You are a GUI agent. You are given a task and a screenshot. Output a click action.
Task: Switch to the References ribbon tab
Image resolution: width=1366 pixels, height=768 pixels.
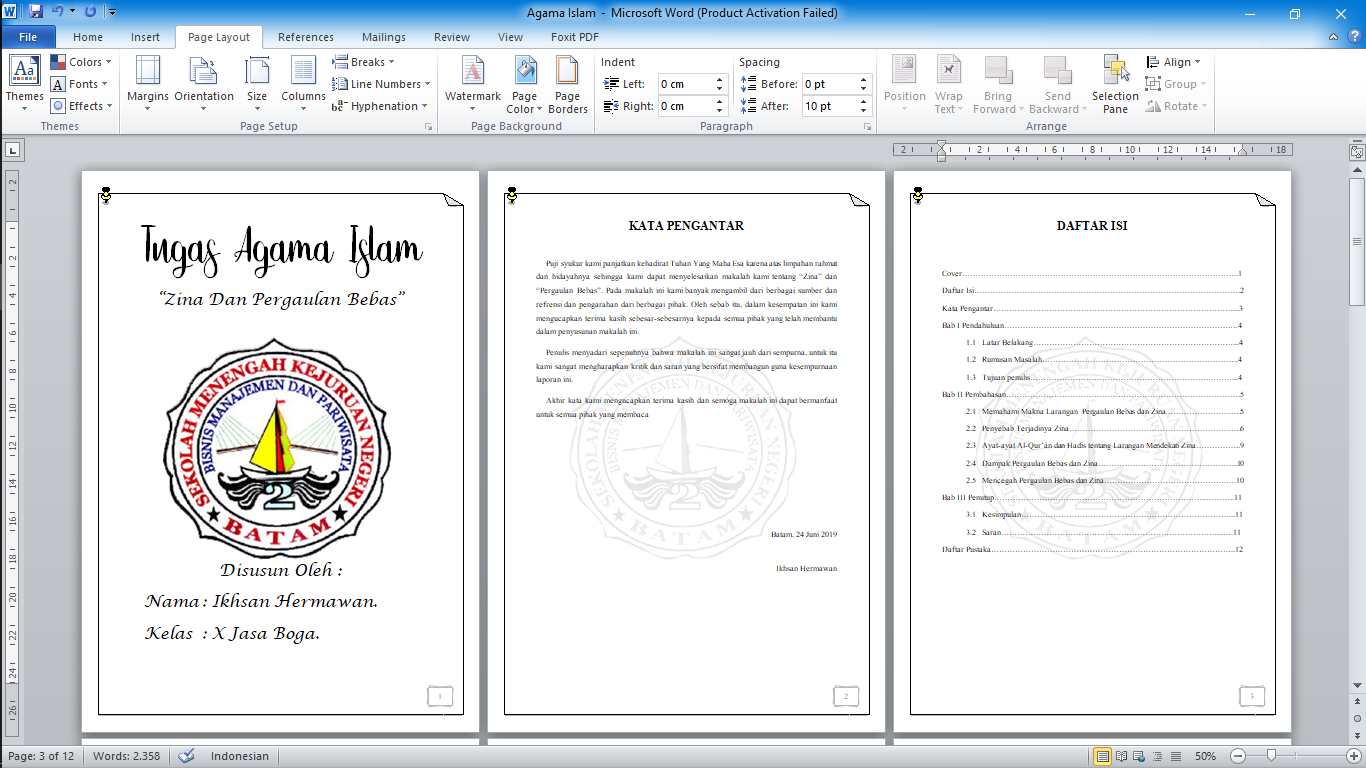tap(305, 36)
